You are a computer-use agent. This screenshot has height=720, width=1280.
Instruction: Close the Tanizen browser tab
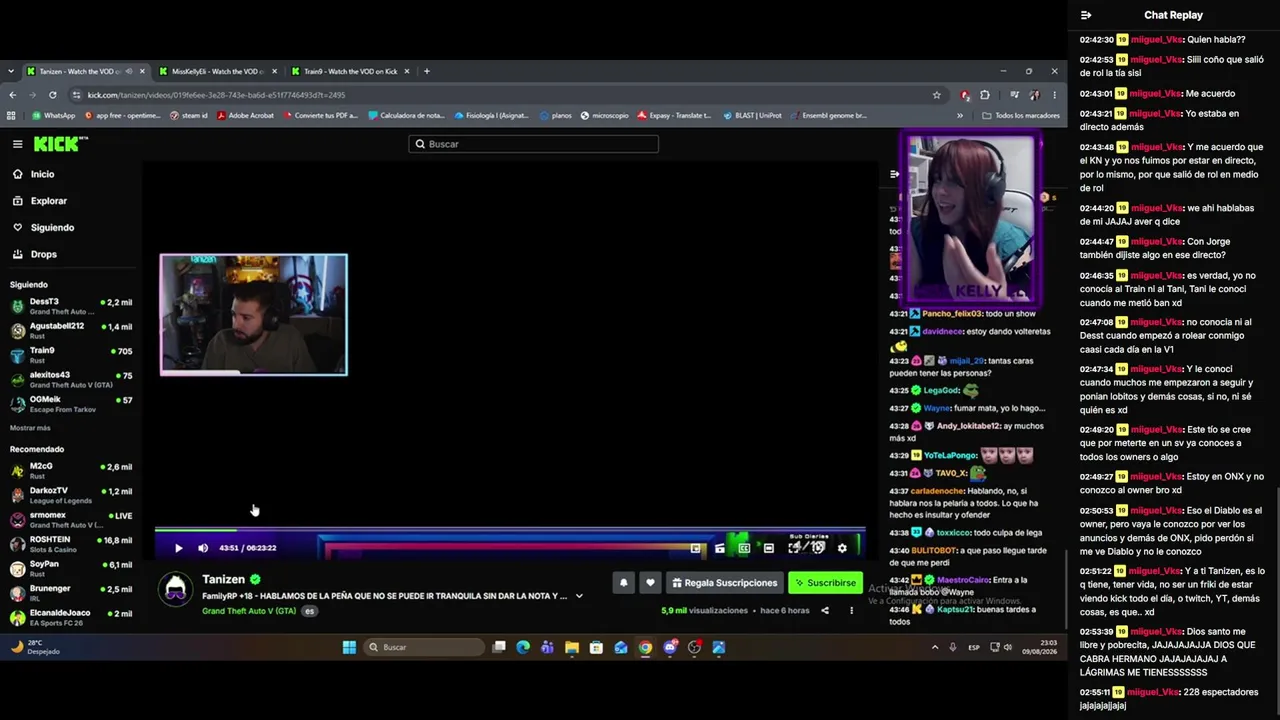click(141, 71)
